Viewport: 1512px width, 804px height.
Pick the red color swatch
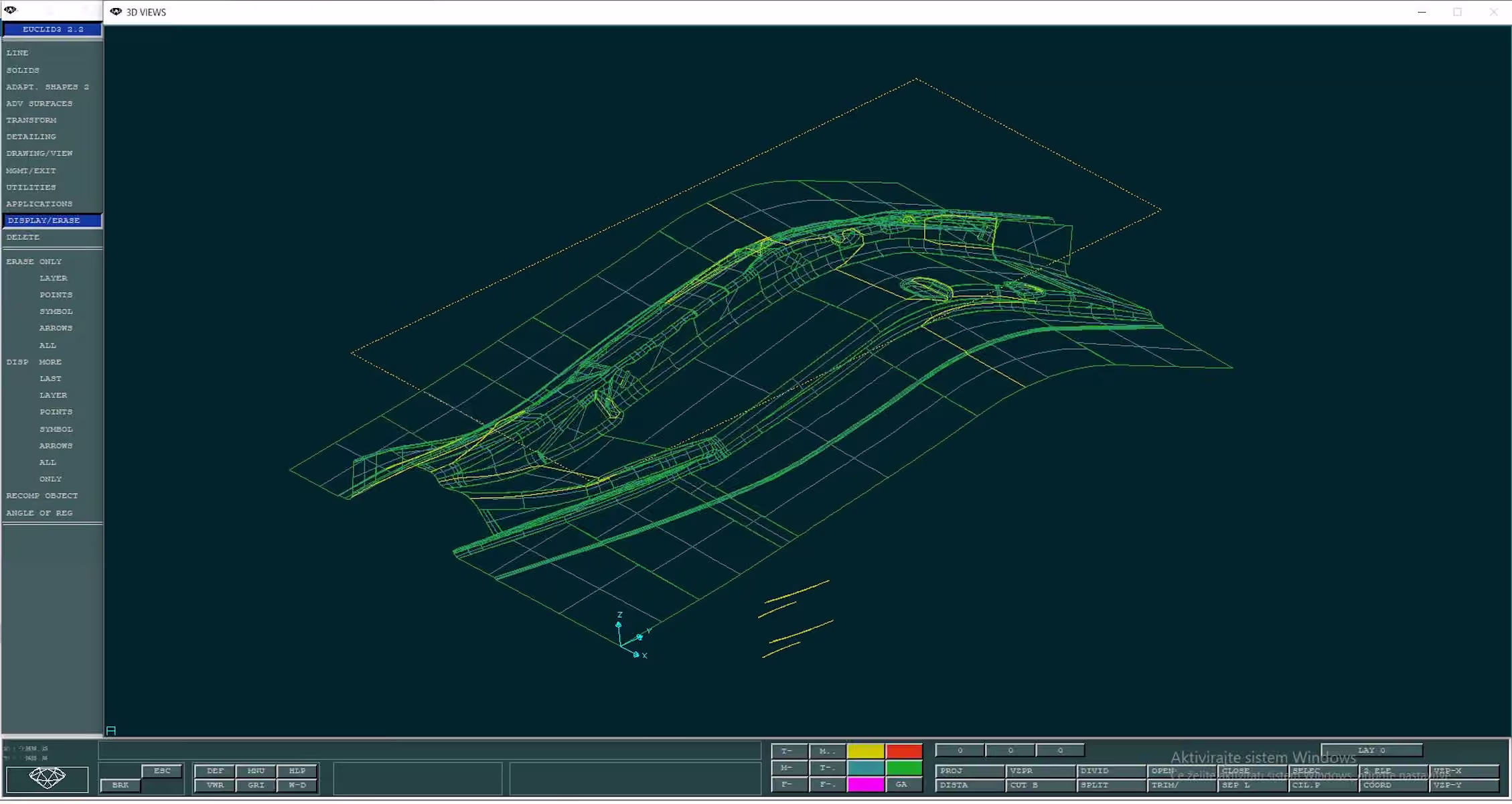coord(904,751)
